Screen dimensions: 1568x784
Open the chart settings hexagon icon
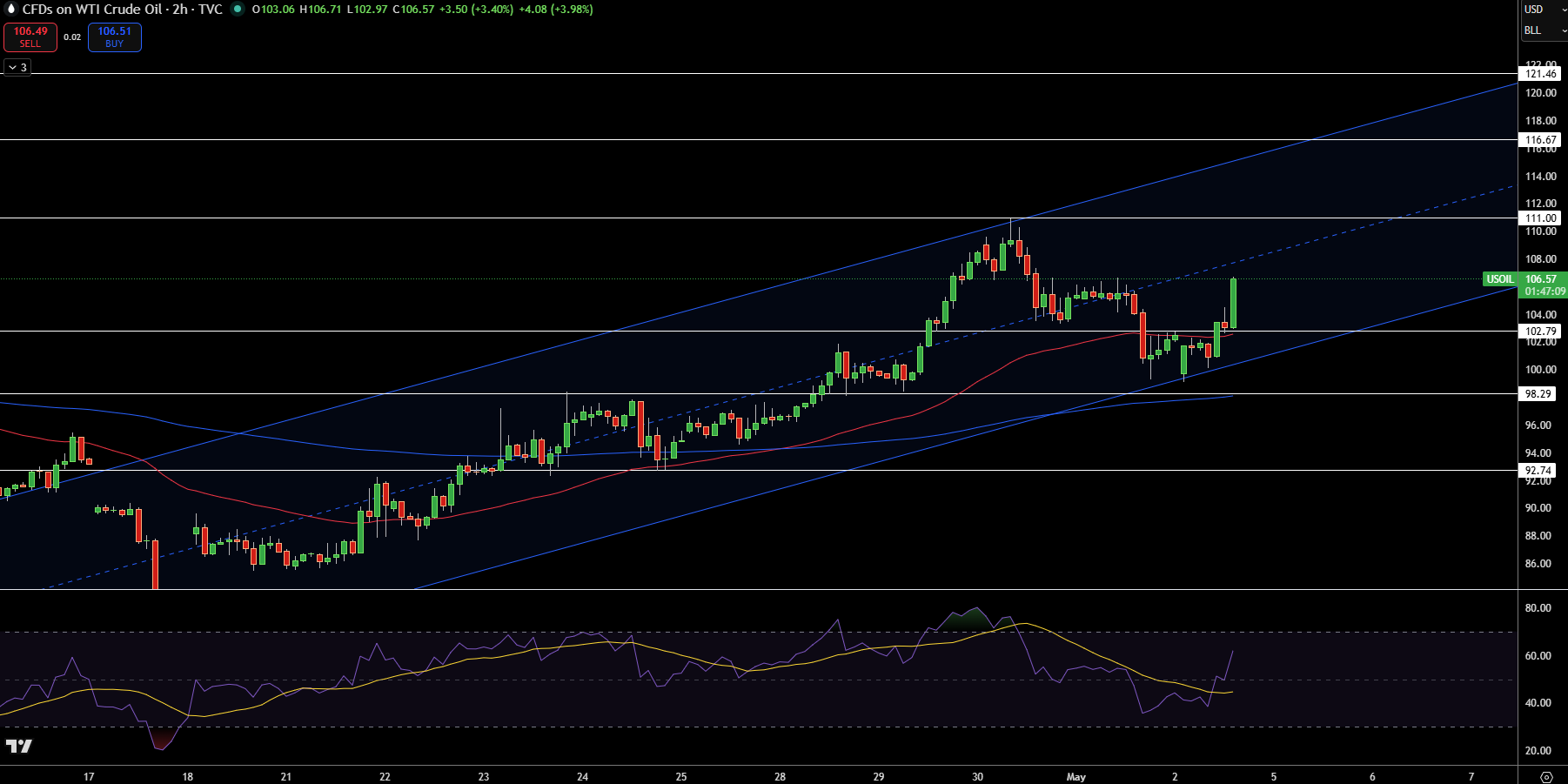(x=1546, y=777)
